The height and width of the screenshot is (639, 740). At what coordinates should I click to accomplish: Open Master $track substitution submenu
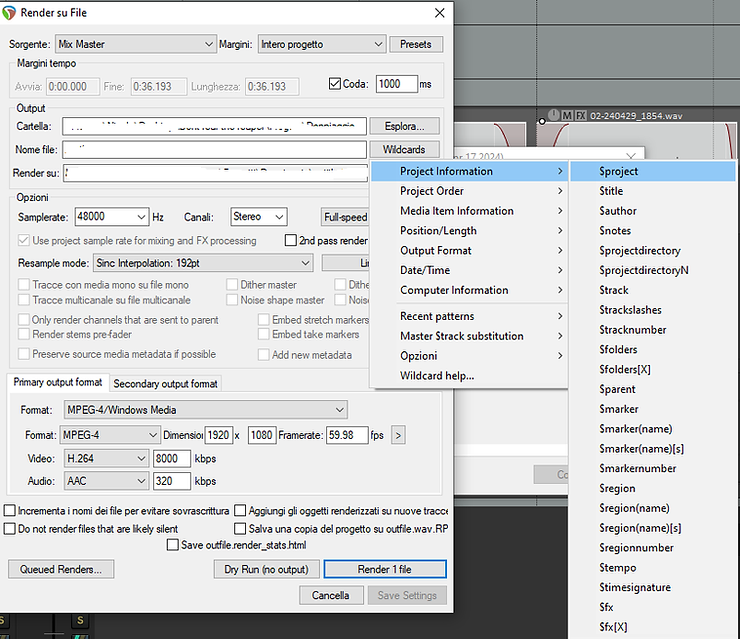click(470, 336)
